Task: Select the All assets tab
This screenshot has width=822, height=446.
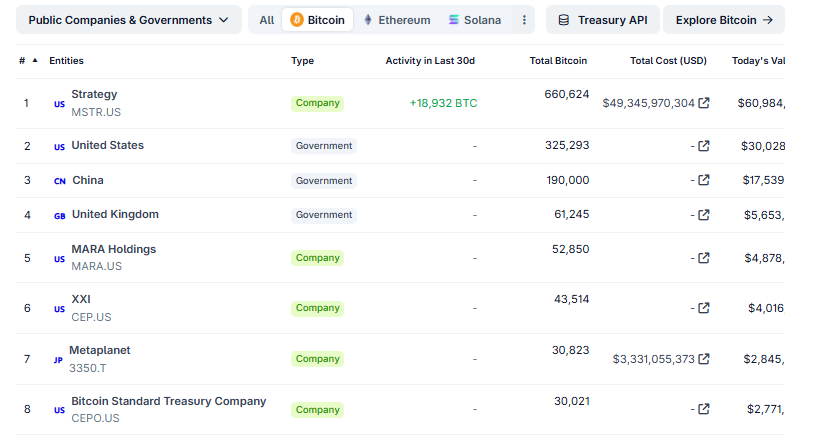Action: (266, 20)
